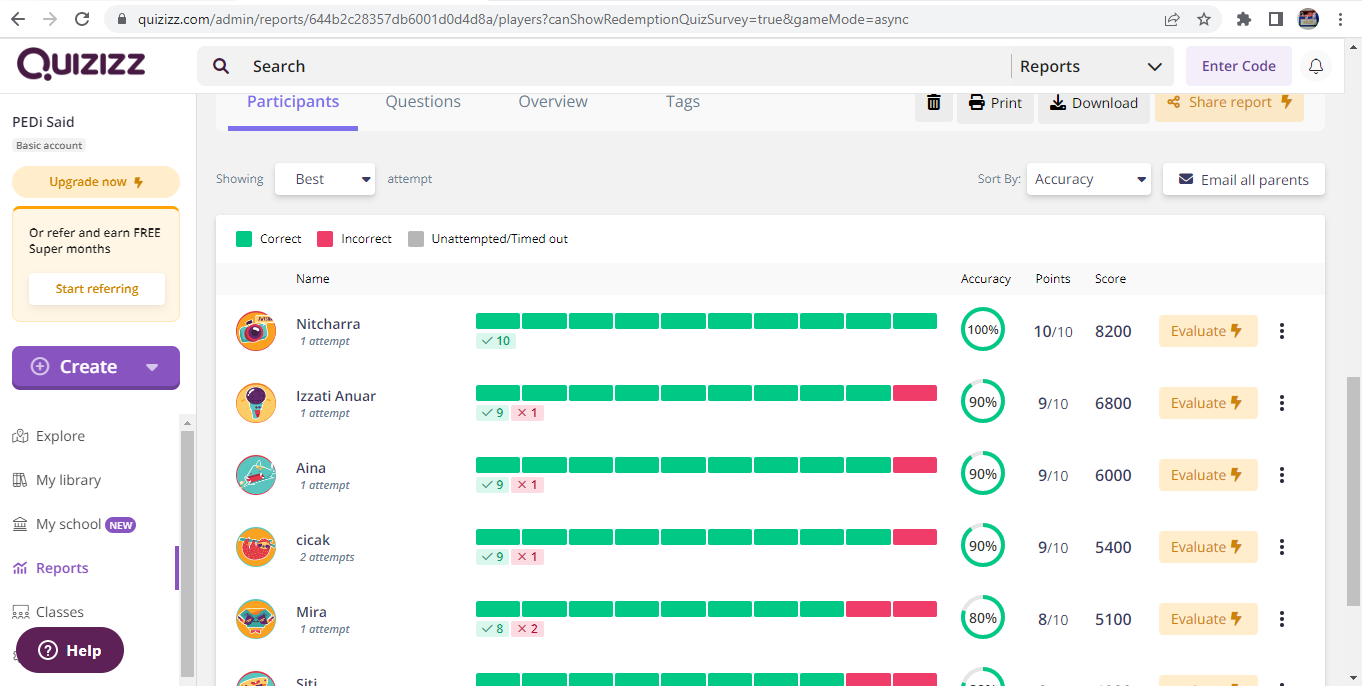1362x686 pixels.
Task: Open three-dot menu for Mira
Action: 1282,619
